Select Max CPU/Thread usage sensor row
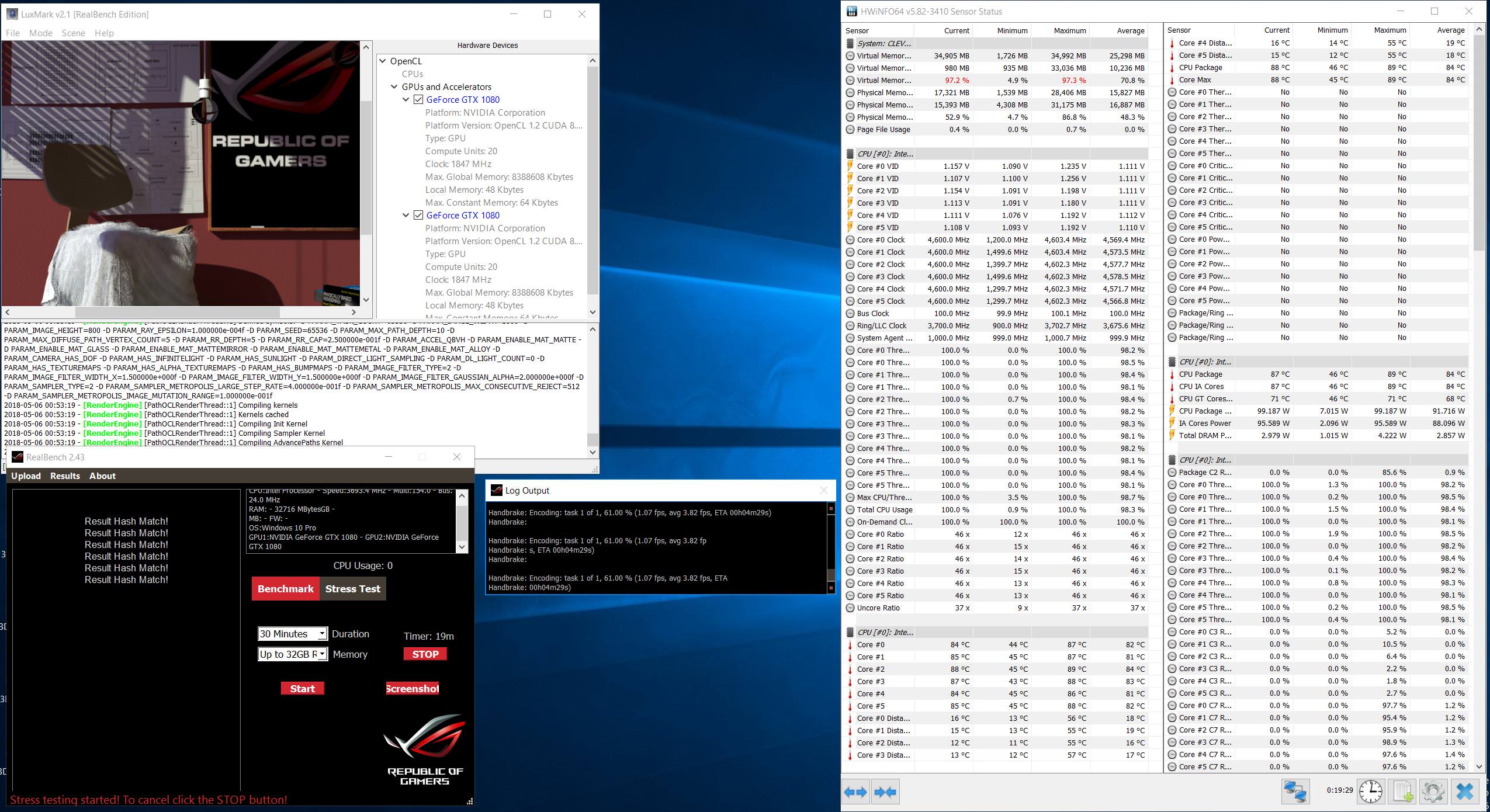 pos(996,497)
